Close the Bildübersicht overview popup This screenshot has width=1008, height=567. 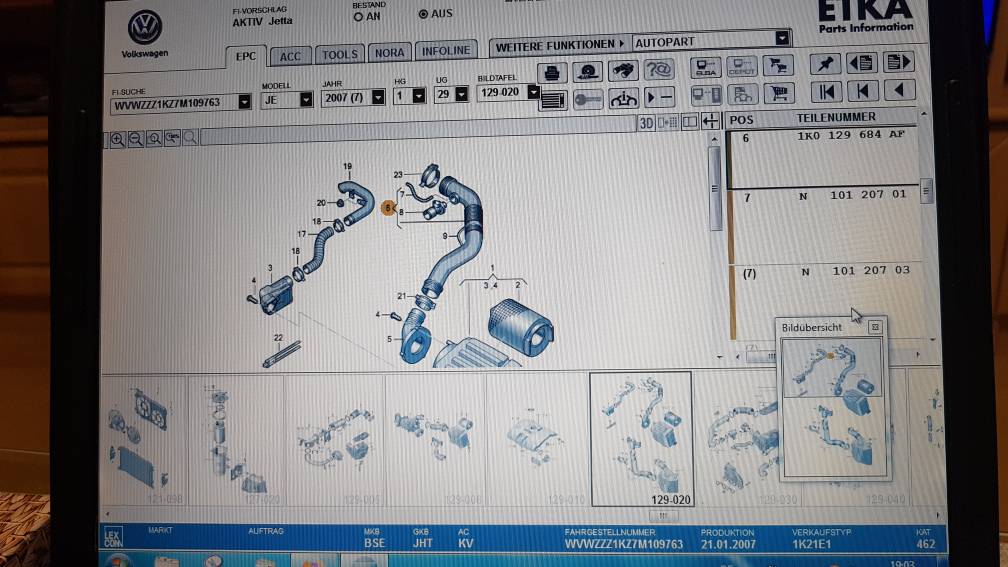pos(874,327)
